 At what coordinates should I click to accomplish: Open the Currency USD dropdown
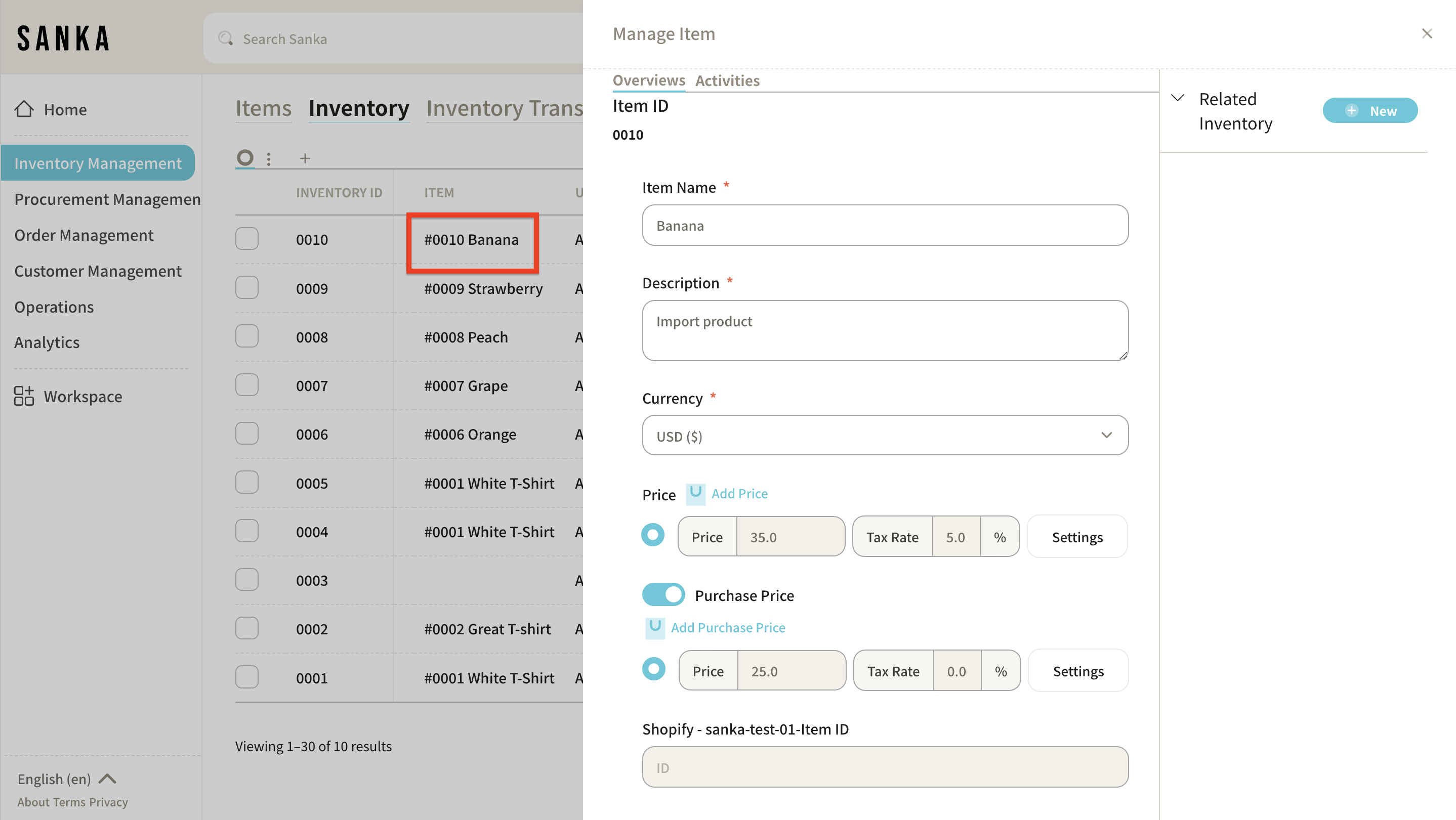coord(885,435)
